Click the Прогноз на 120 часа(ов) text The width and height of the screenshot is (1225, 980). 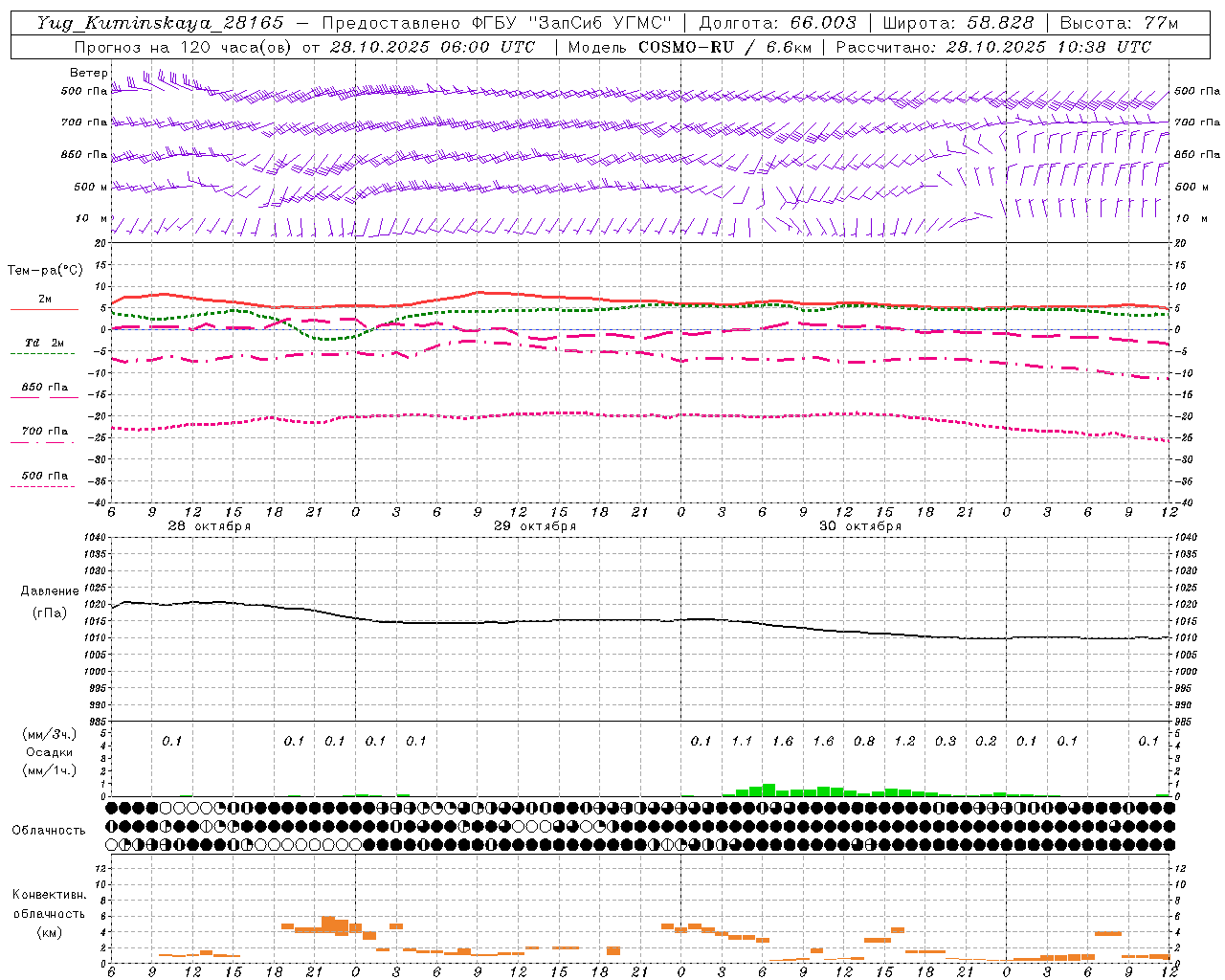pos(184,47)
